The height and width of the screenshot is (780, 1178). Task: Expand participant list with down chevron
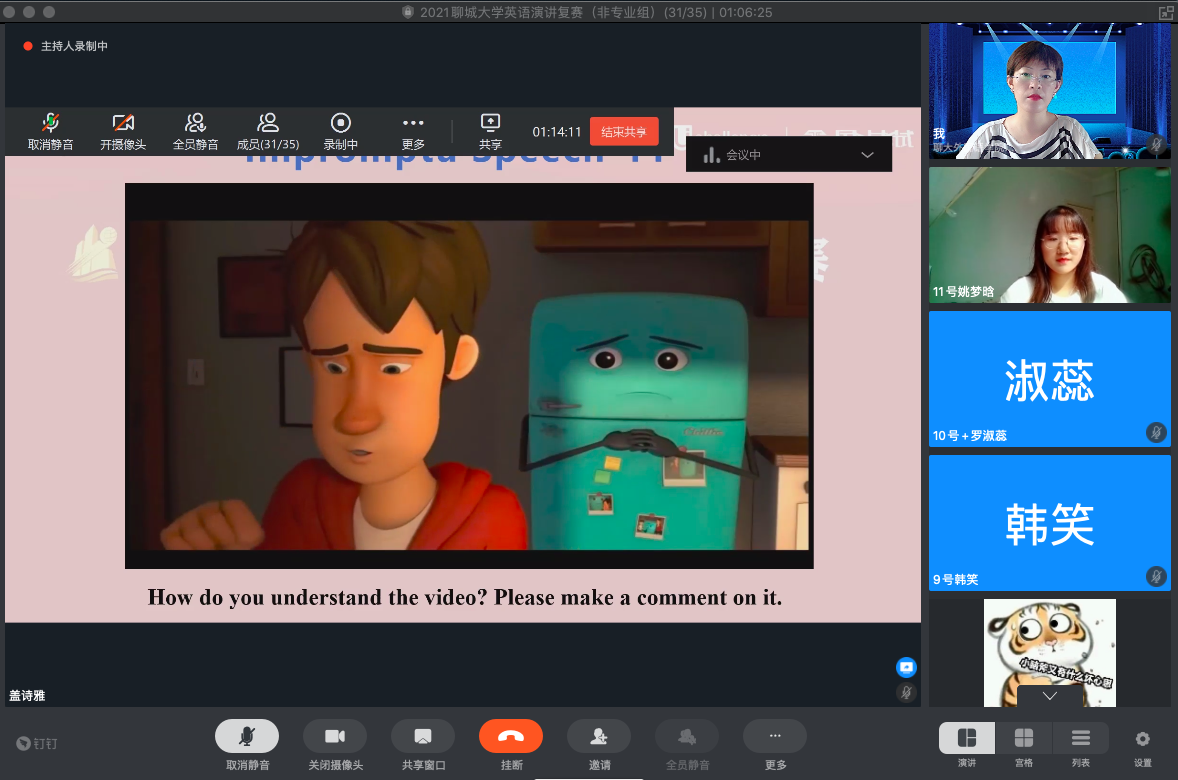click(1049, 695)
